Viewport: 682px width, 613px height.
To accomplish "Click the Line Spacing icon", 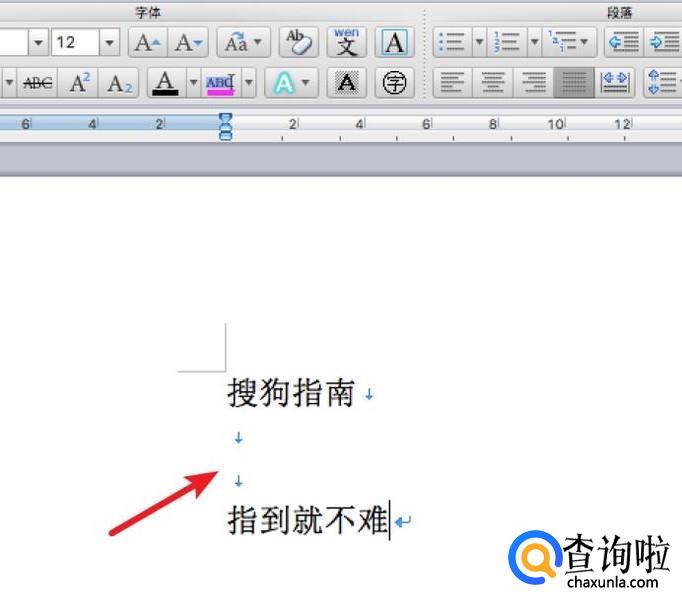I will pos(662,82).
